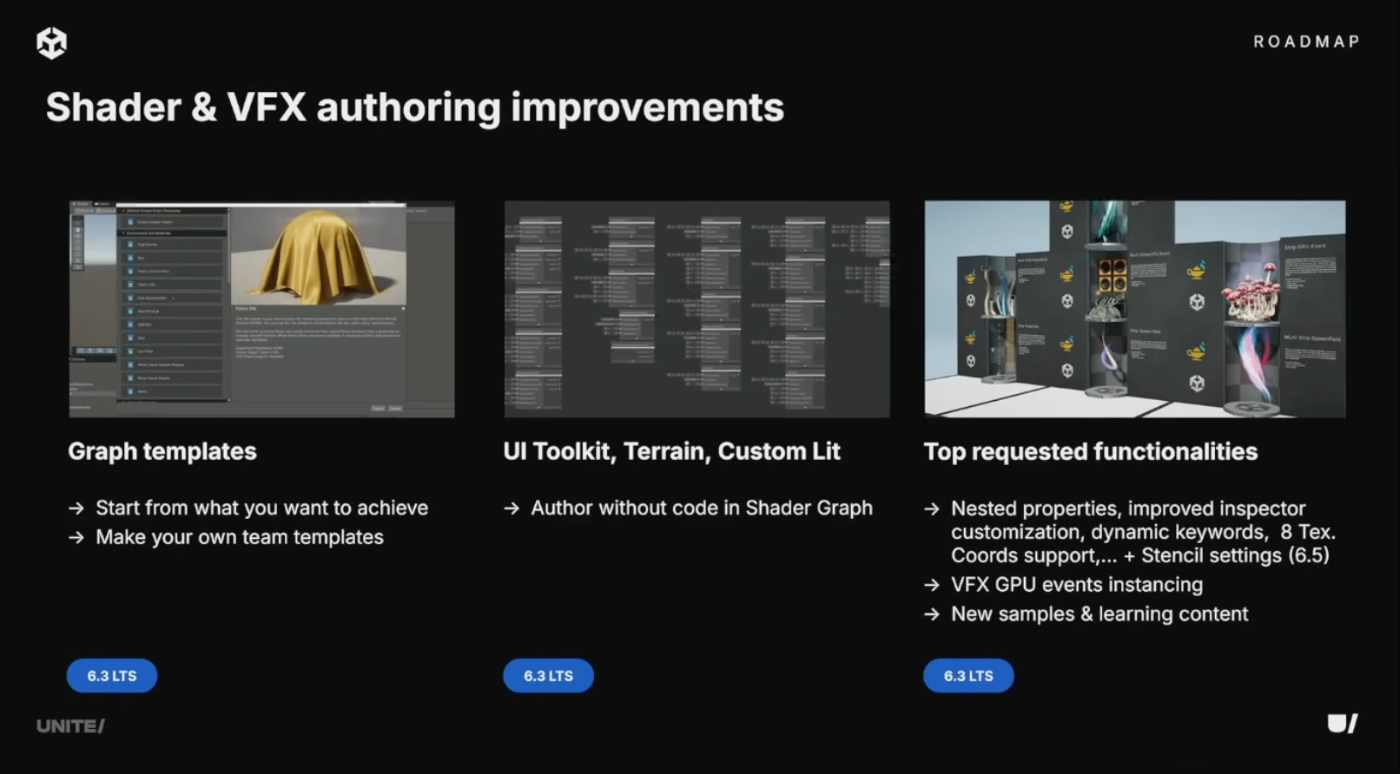Click the 6.3 LTS badge under Graph templates

point(112,676)
